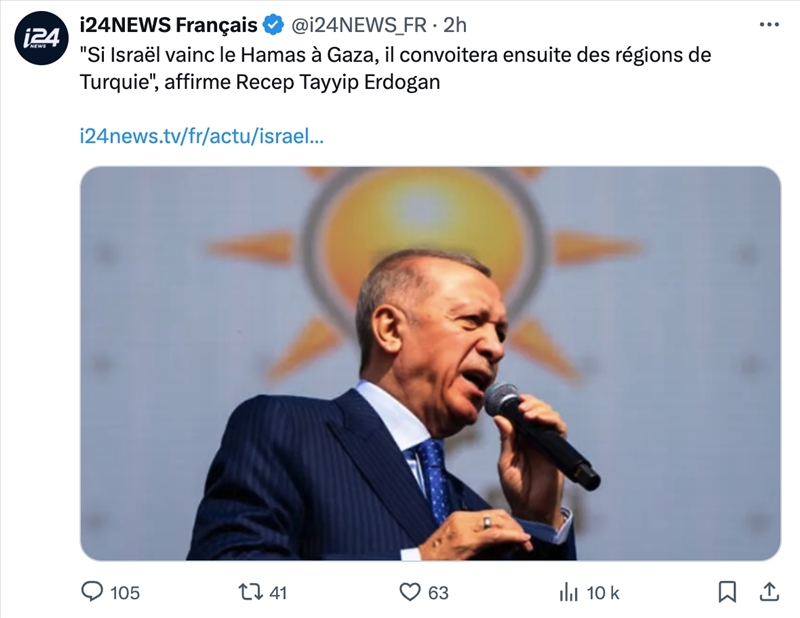Click the 10 k views count
Screen dimensions: 800x618
pyautogui.click(x=603, y=593)
